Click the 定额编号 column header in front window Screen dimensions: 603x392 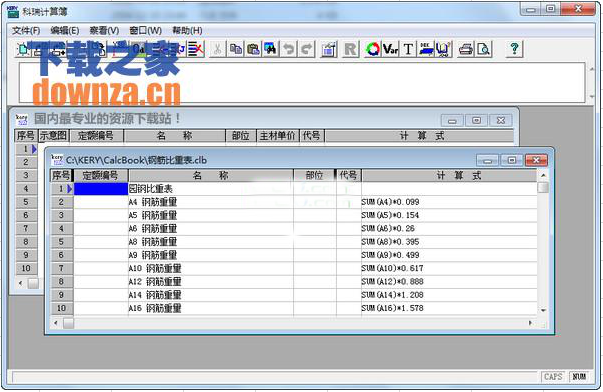pyautogui.click(x=101, y=176)
